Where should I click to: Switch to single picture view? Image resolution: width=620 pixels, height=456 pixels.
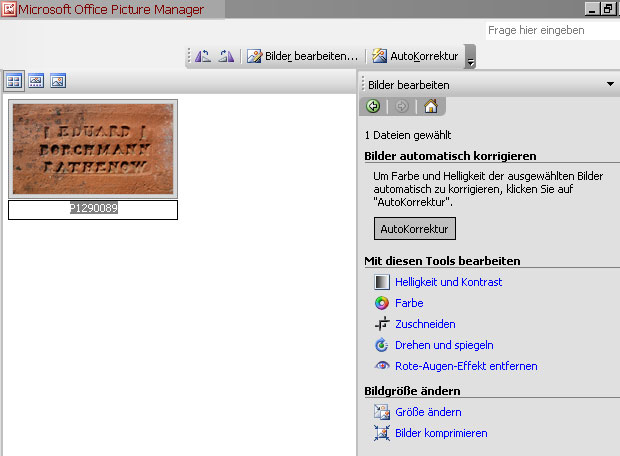(58, 81)
